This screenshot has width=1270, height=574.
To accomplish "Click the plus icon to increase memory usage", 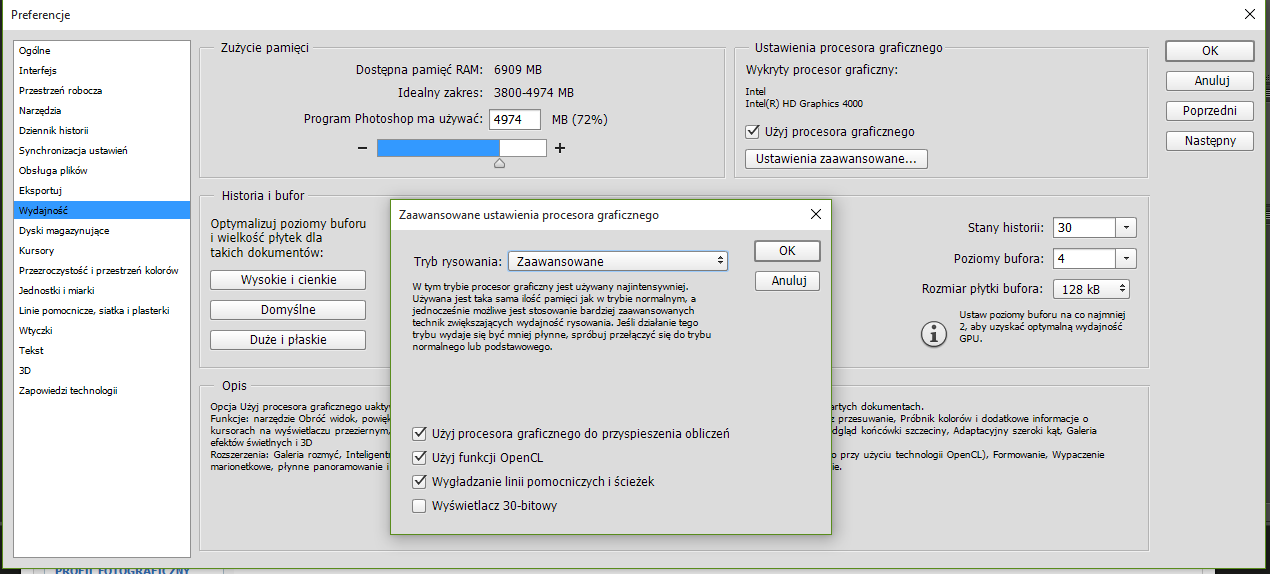I will click(560, 148).
